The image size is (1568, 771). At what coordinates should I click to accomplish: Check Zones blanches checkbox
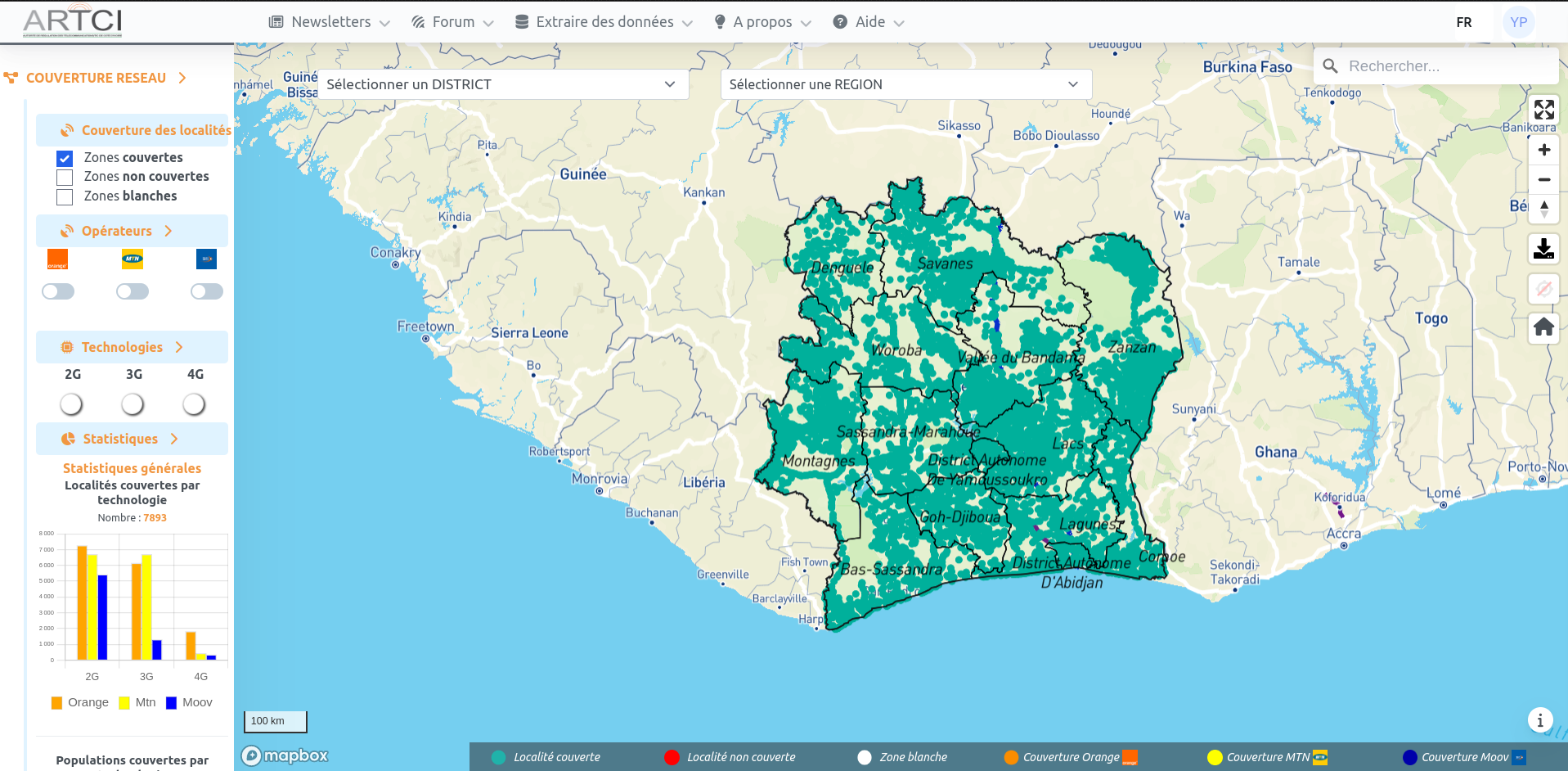pos(65,197)
